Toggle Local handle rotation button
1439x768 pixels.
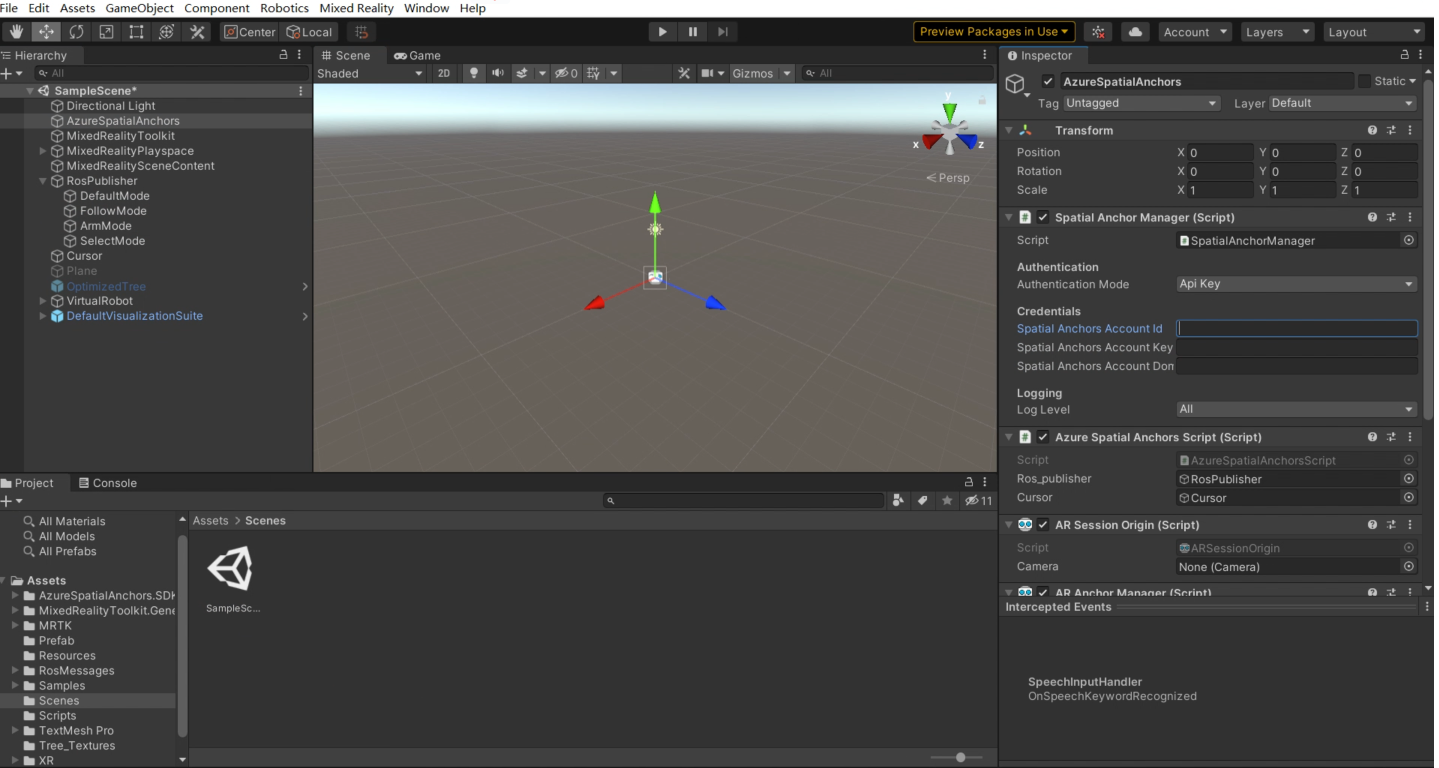(308, 32)
